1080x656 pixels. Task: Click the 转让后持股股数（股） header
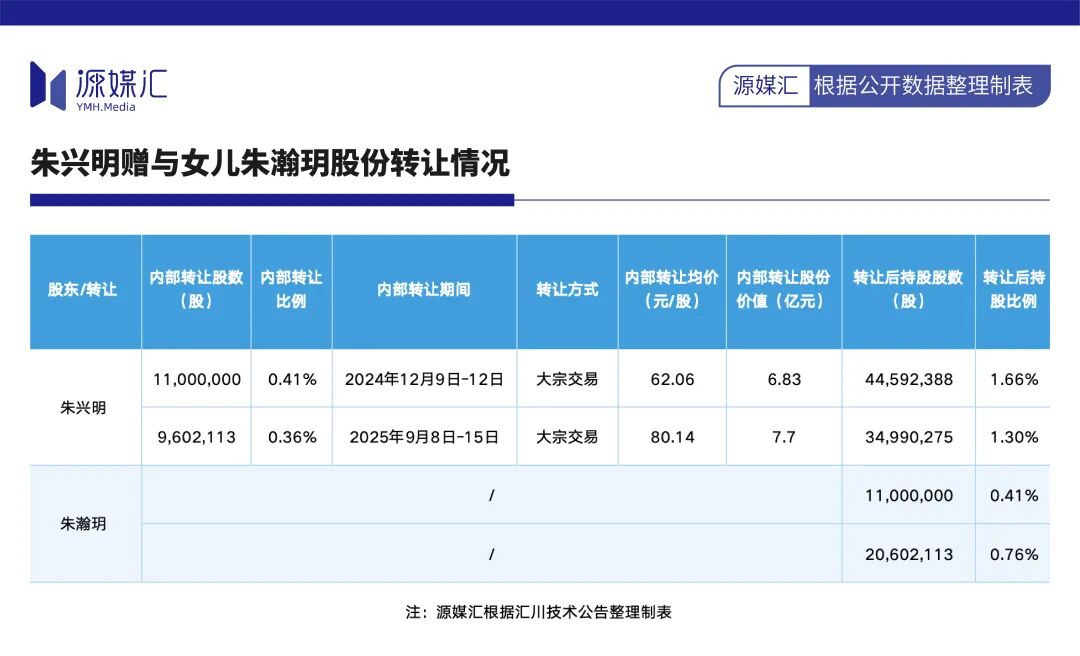click(908, 289)
